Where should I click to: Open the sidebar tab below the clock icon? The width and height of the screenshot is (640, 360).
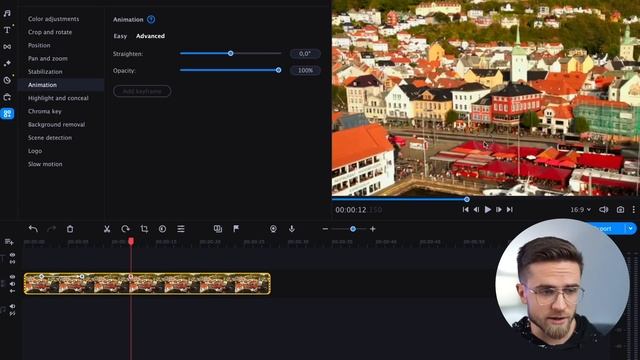7,97
